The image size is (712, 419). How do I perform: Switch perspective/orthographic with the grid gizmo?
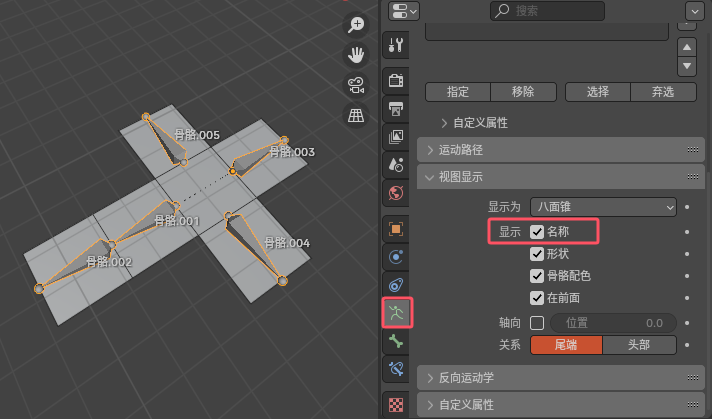pos(356,115)
